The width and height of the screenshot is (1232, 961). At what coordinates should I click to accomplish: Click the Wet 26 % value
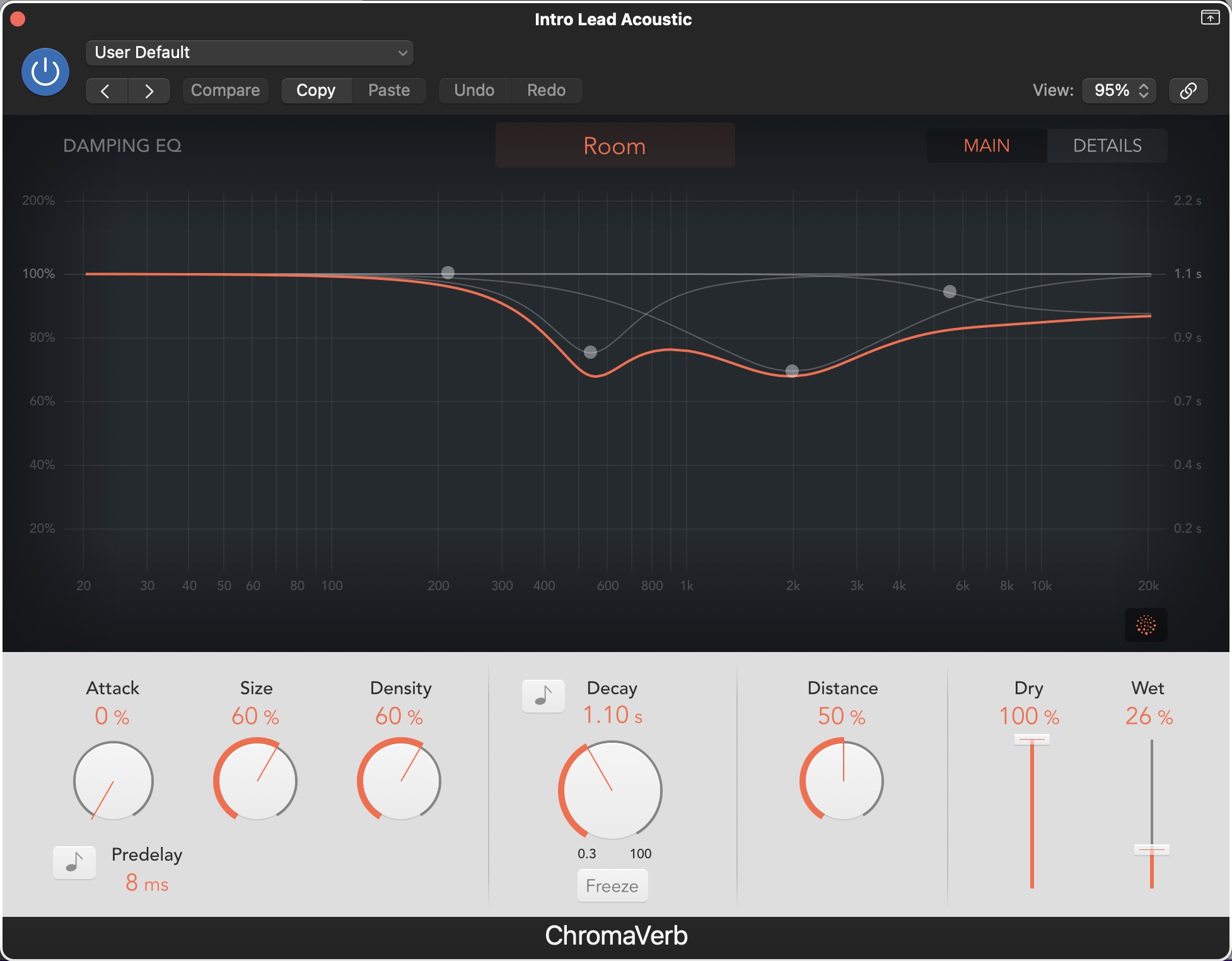pos(1149,716)
